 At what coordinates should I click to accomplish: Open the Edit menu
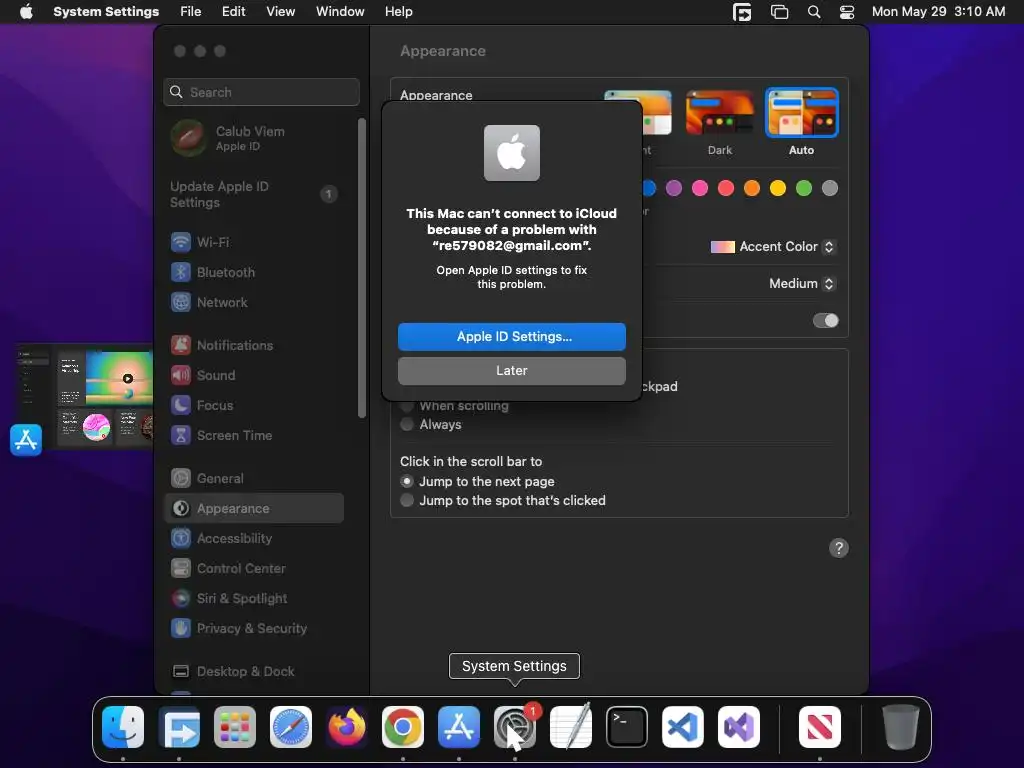[233, 12]
